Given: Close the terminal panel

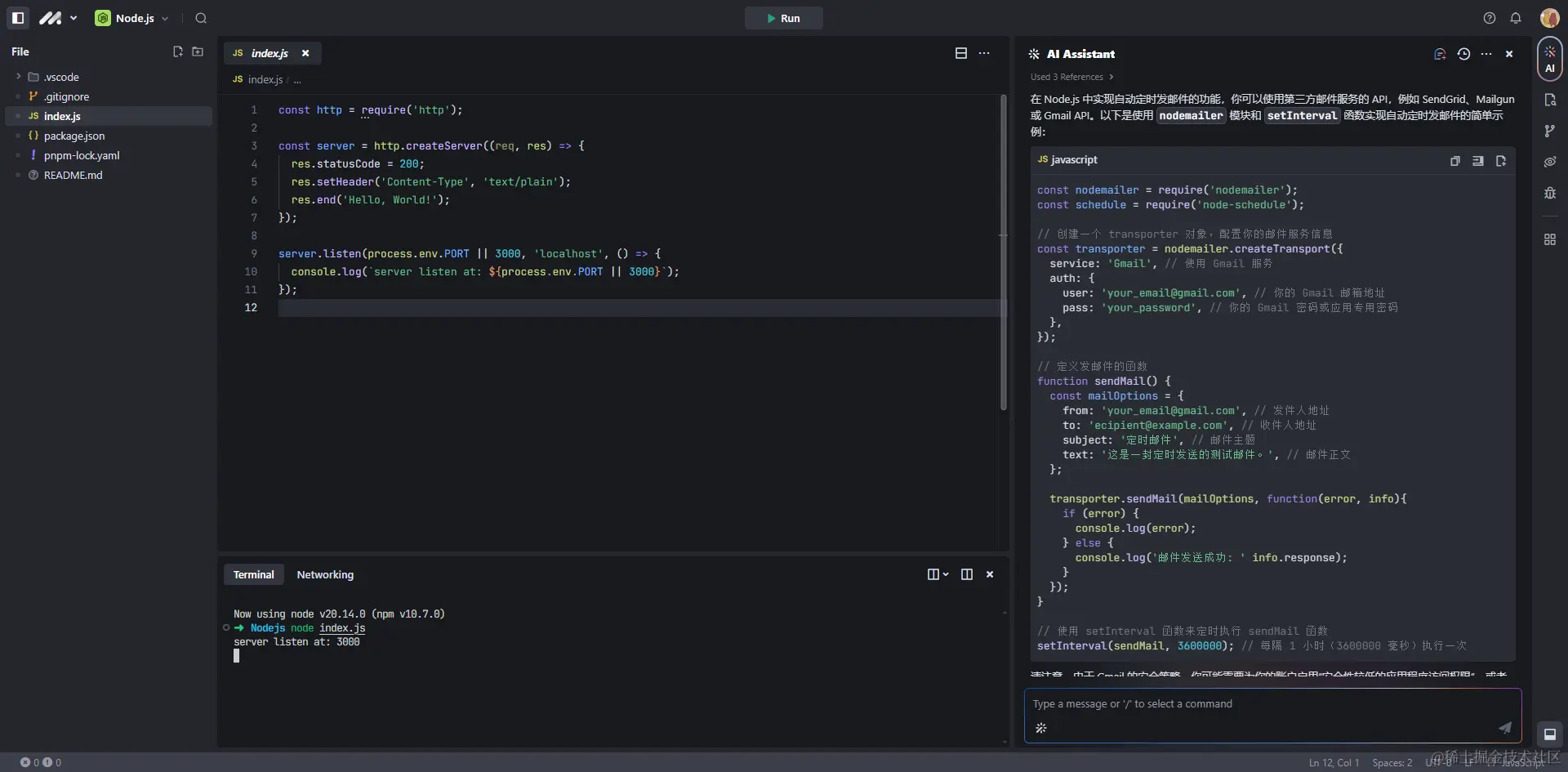Looking at the screenshot, I should pos(990,574).
